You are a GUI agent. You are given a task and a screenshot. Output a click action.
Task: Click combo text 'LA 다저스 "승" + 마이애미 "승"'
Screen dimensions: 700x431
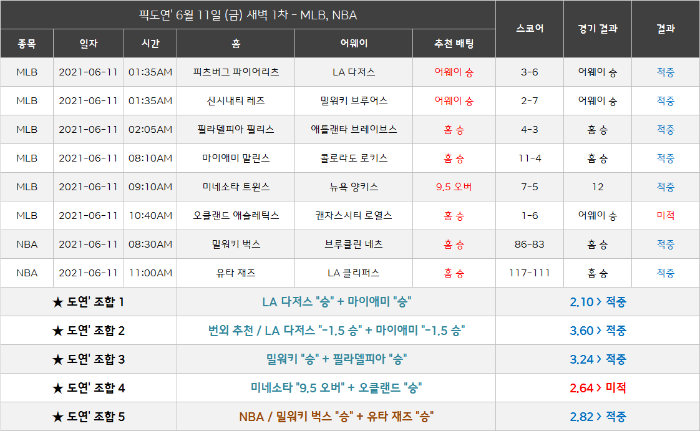(336, 302)
